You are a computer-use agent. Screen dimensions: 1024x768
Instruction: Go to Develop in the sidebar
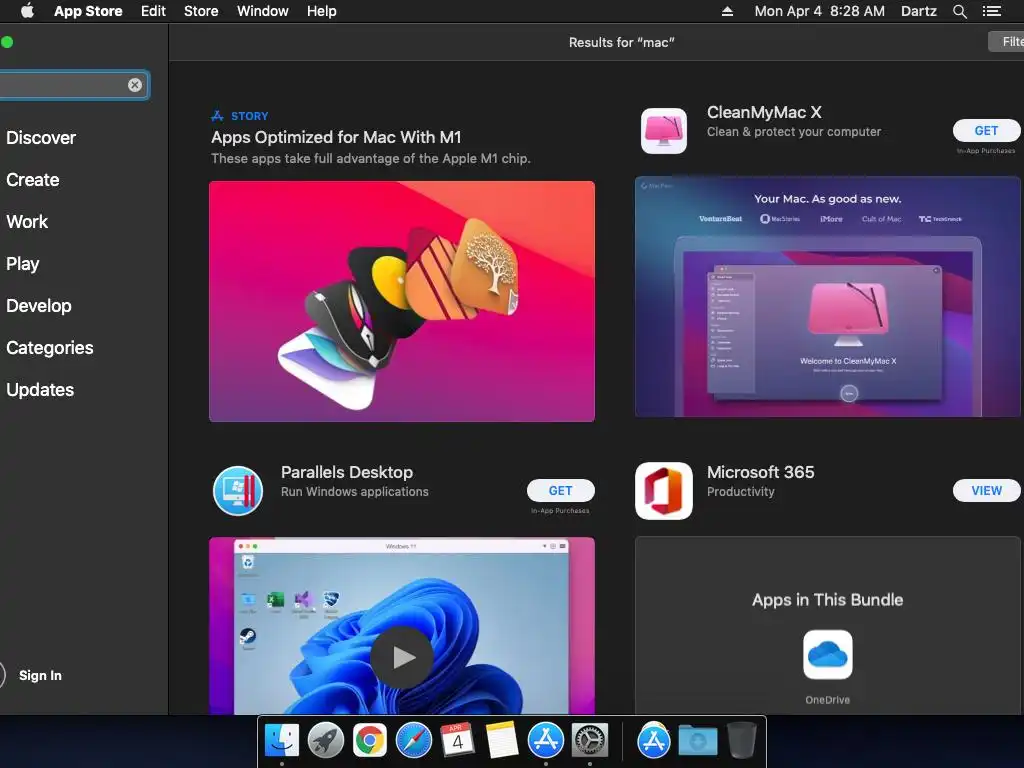39,306
